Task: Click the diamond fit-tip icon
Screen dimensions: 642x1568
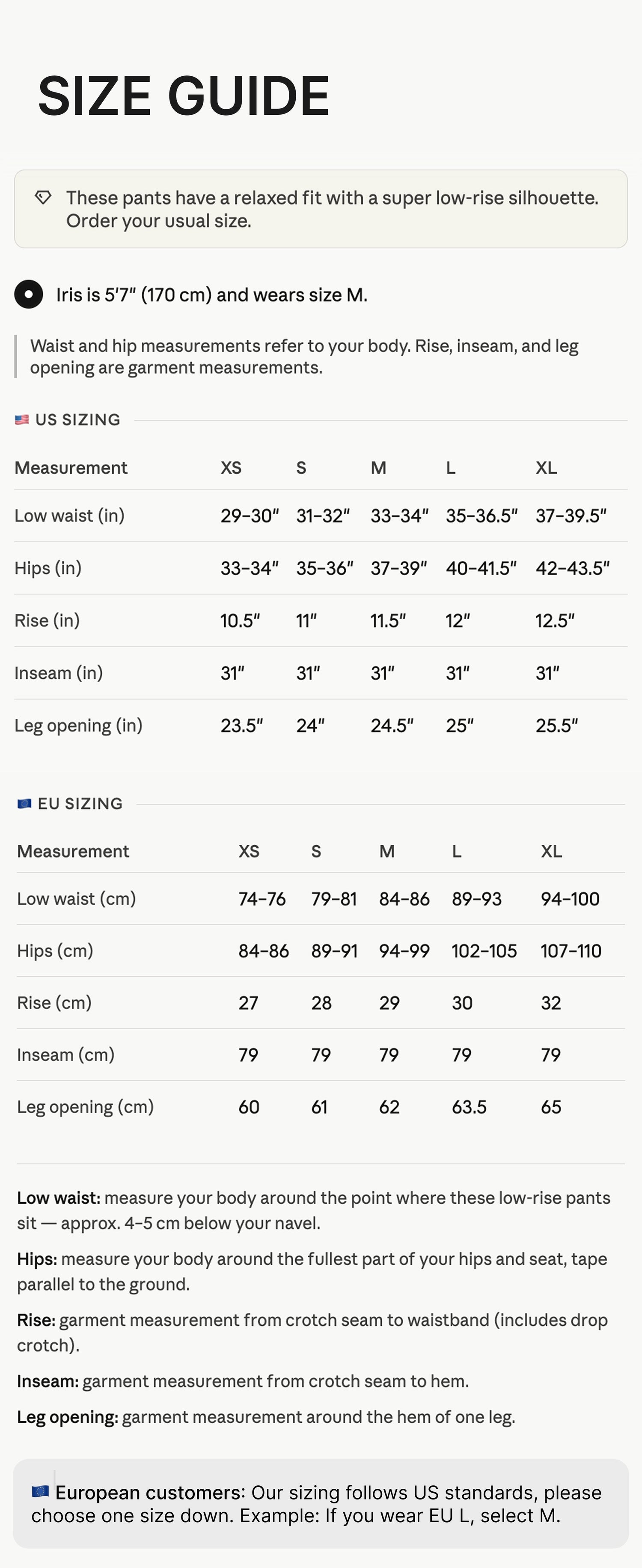Action: [43, 197]
